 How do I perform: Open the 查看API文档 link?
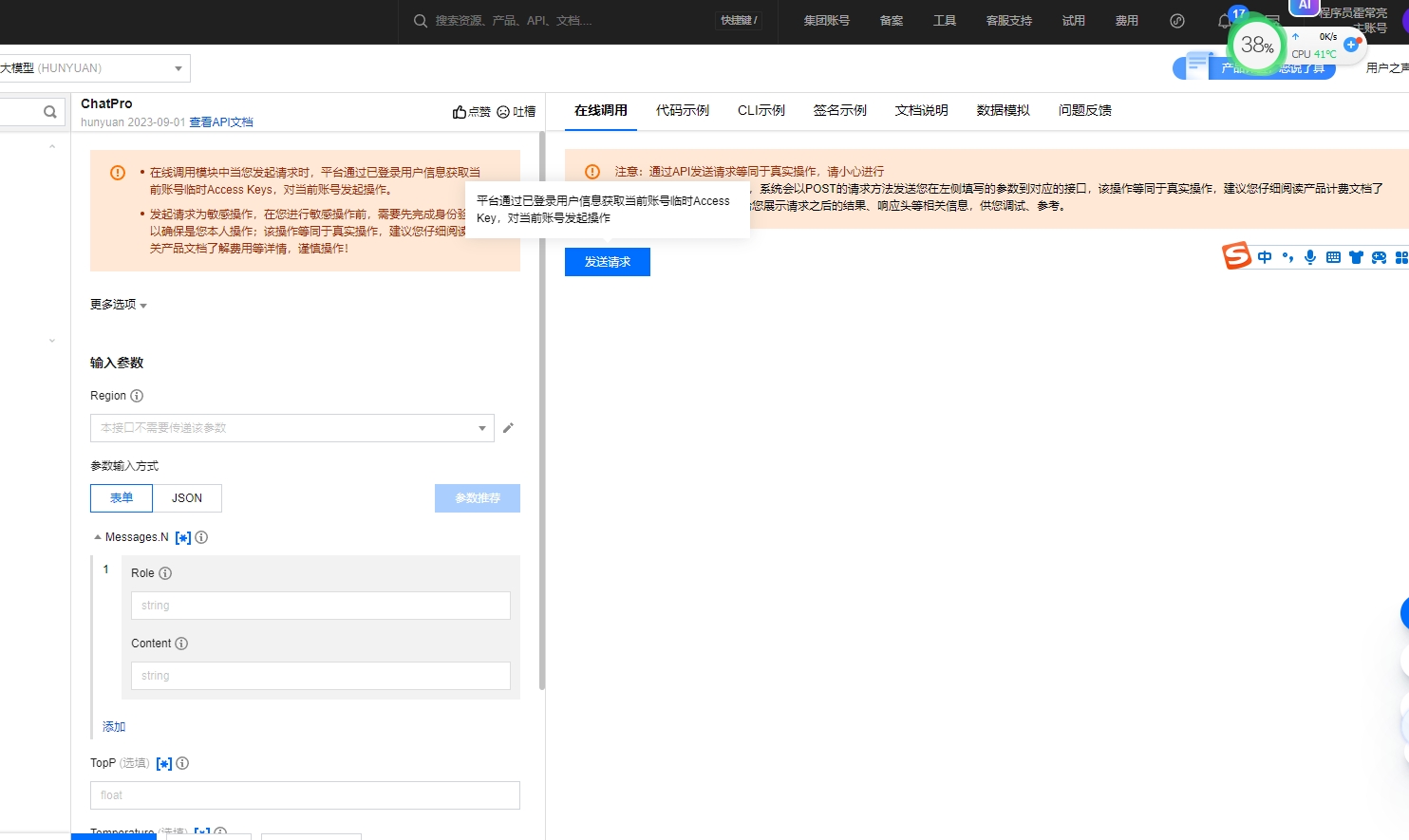pos(221,122)
